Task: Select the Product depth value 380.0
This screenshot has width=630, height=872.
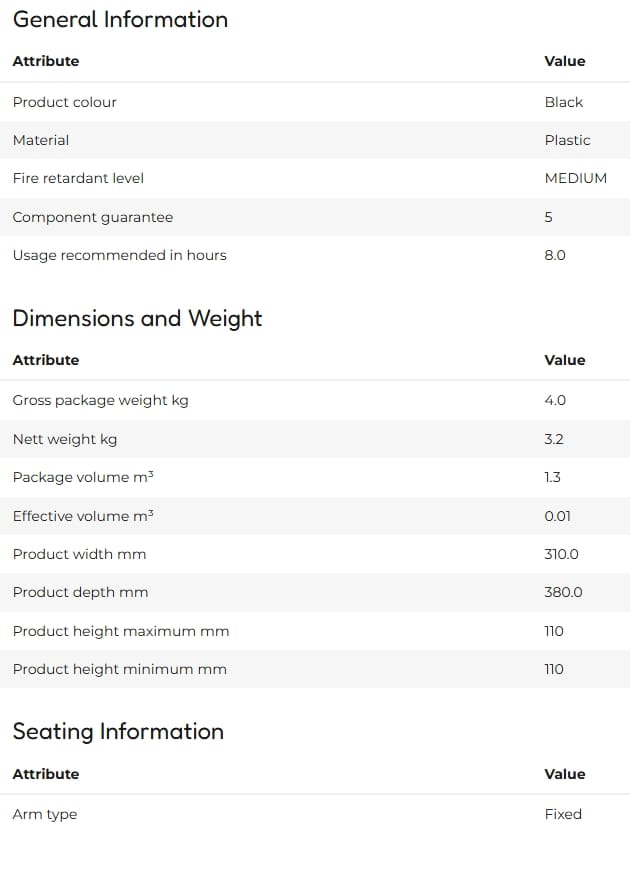Action: [563, 592]
